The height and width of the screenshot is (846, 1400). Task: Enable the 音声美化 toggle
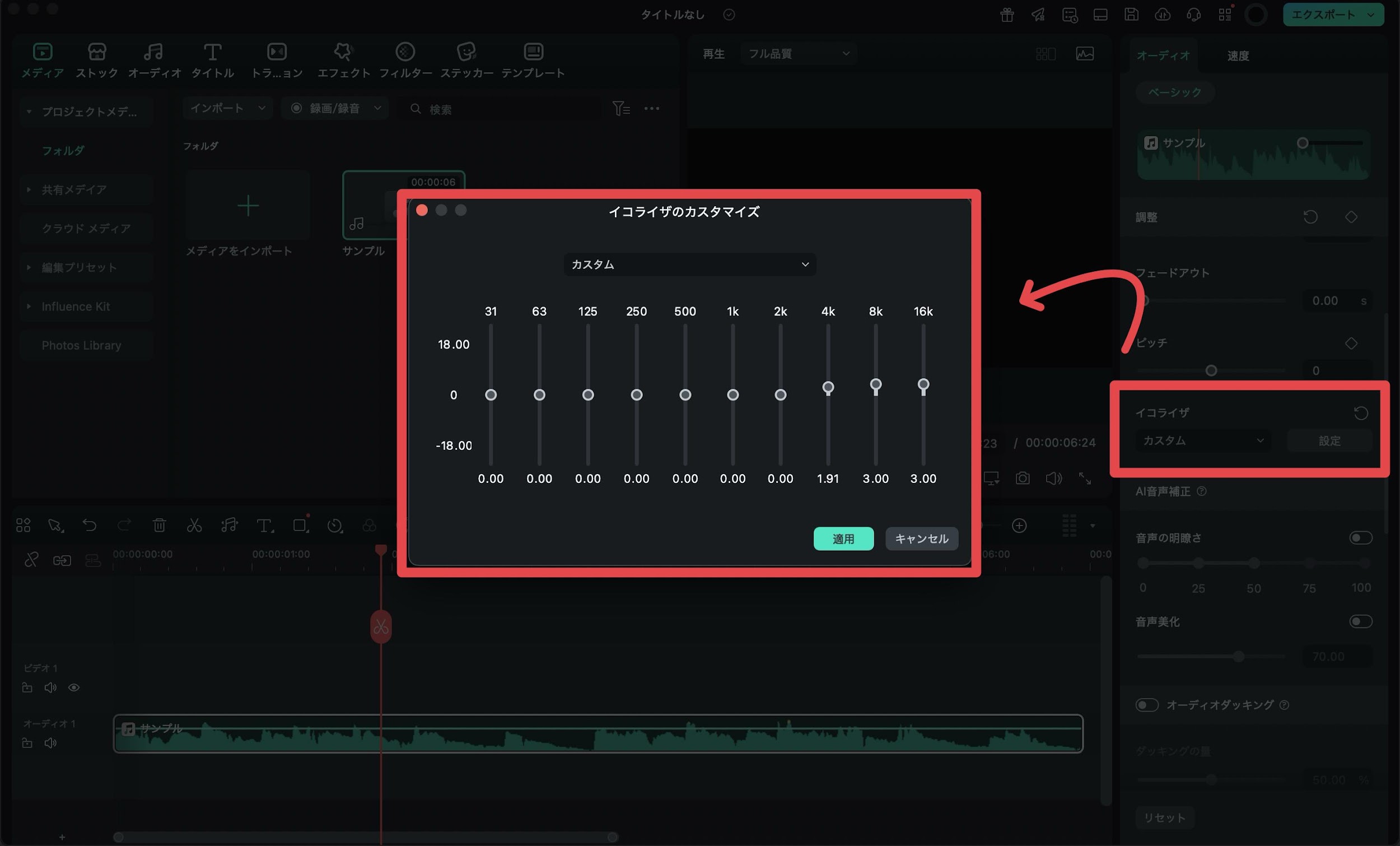point(1360,621)
